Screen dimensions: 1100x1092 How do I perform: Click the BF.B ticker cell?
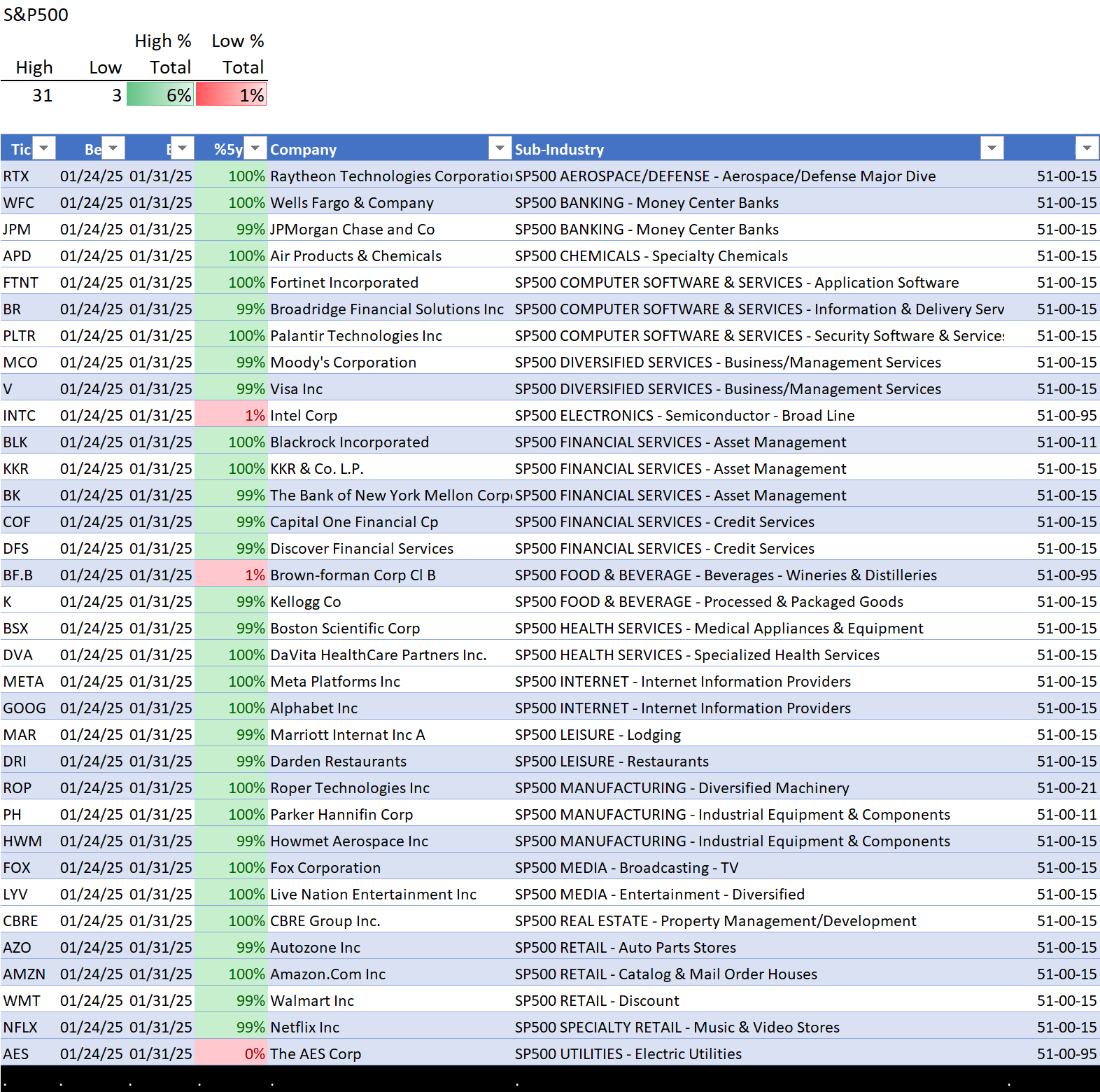tap(29, 575)
